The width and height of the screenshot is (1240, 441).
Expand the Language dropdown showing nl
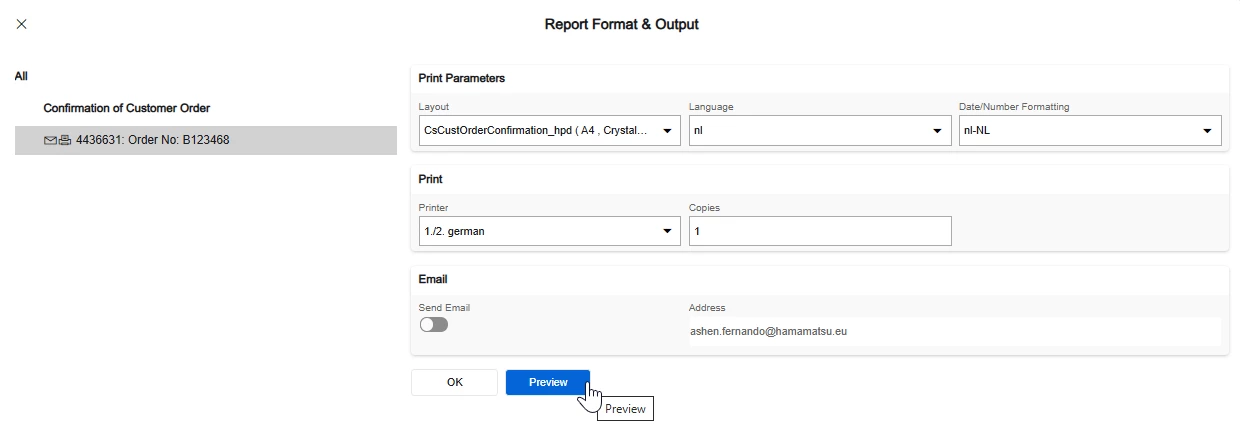click(820, 131)
